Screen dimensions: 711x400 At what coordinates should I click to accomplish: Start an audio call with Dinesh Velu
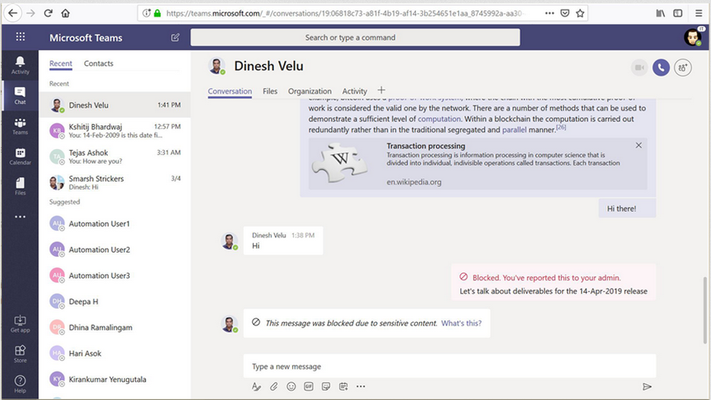click(661, 68)
